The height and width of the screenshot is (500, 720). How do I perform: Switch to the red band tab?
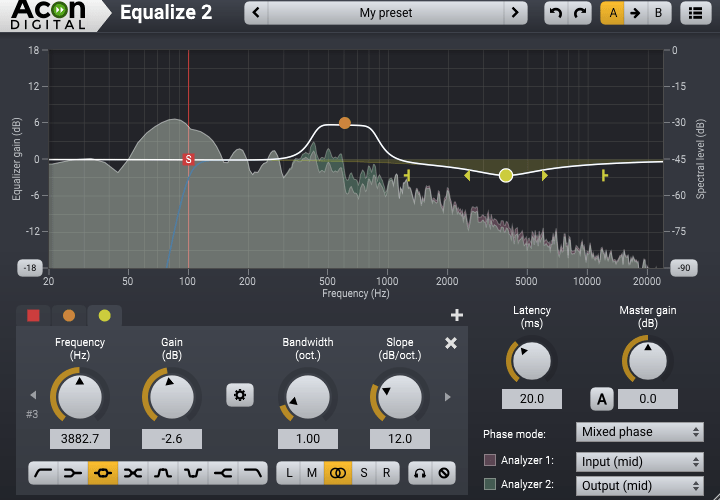point(33,315)
